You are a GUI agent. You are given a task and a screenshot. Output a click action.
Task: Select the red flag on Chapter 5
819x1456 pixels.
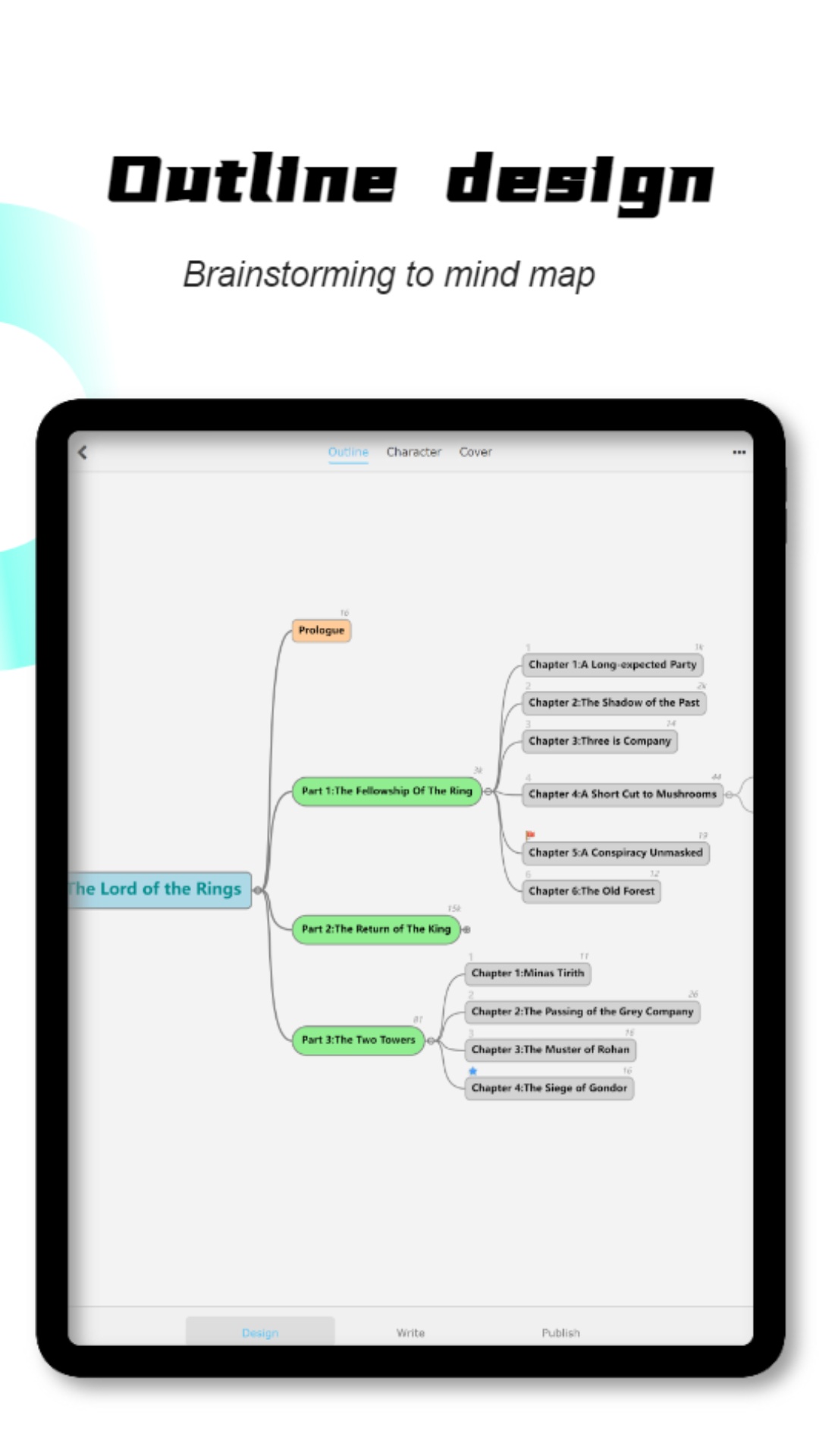(x=530, y=836)
